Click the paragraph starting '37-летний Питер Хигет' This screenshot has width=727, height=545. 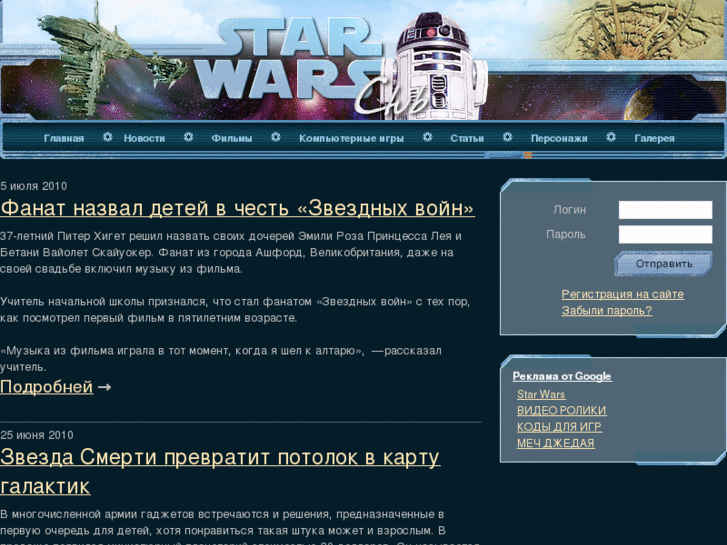click(x=231, y=252)
